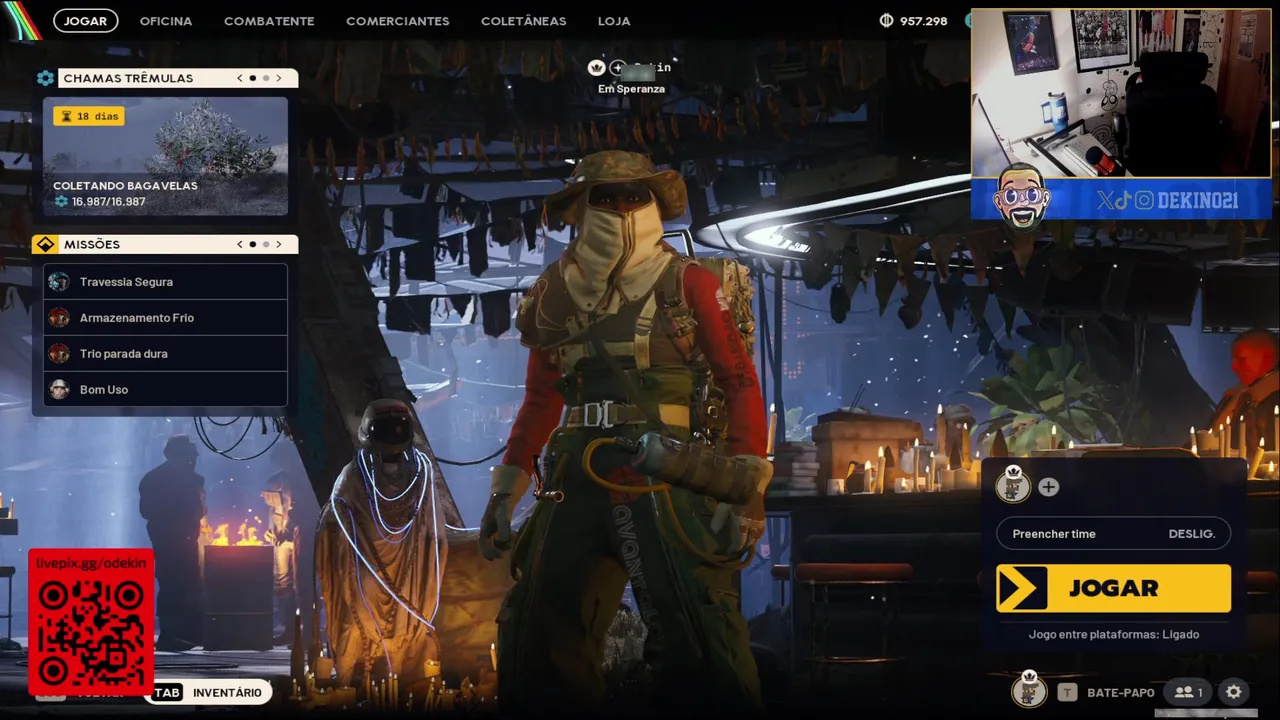Click the Instagram icon in banner

[1144, 201]
